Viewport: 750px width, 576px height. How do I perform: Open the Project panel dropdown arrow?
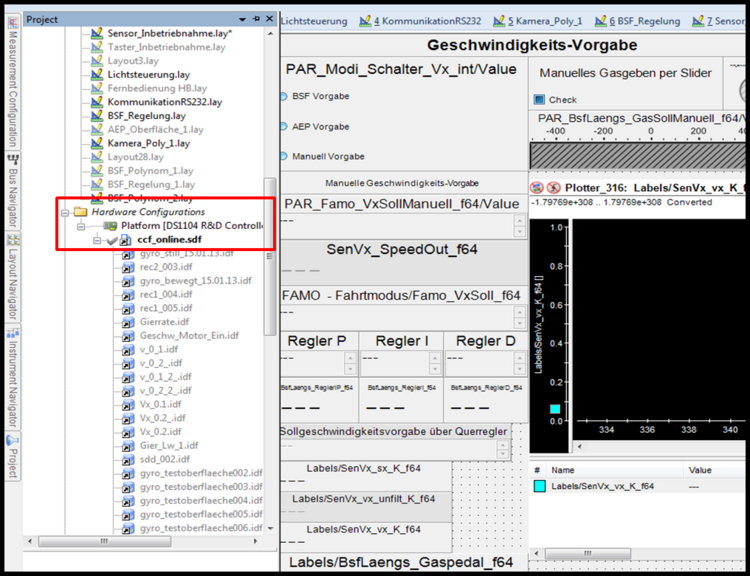[x=242, y=19]
